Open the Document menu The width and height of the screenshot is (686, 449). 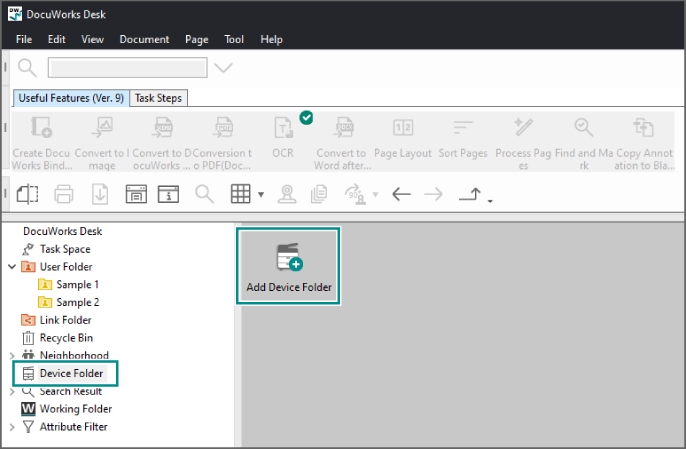click(x=144, y=39)
